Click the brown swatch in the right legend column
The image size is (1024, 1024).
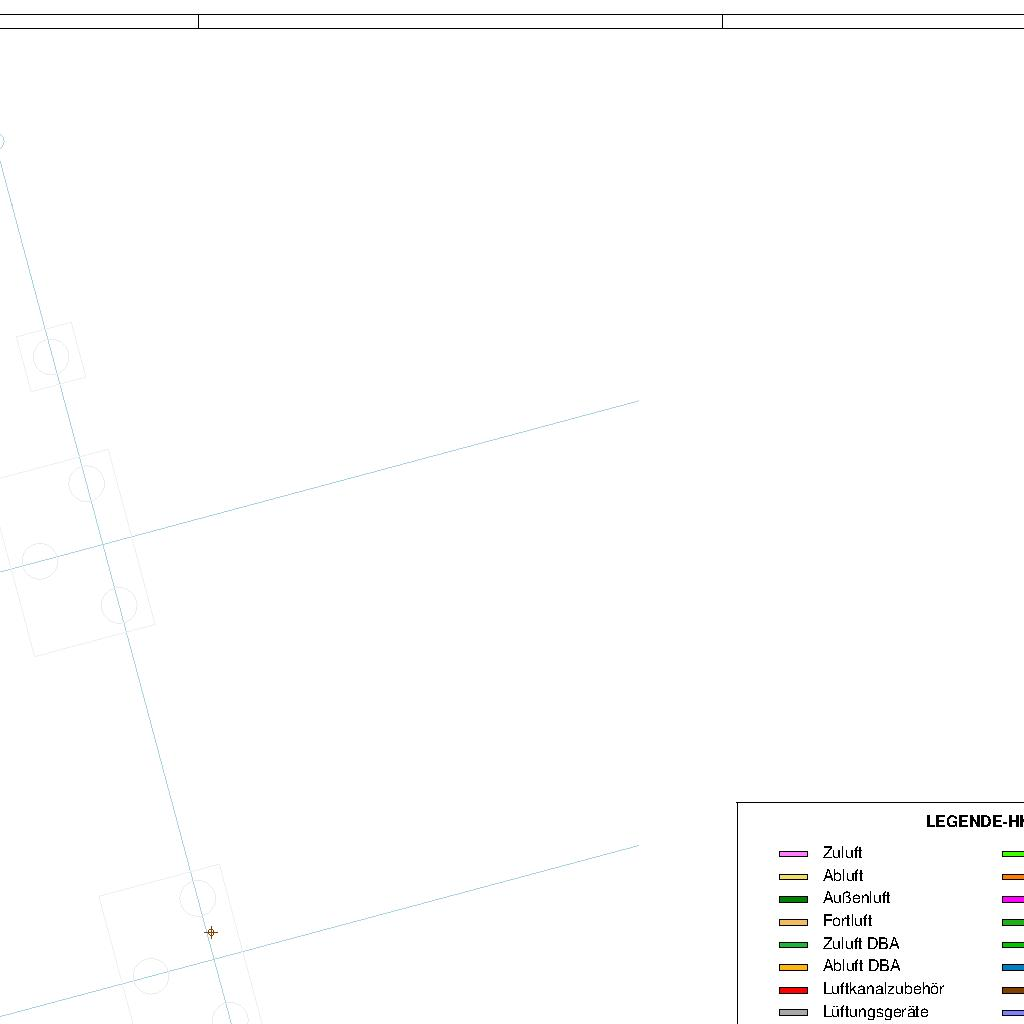point(1012,990)
